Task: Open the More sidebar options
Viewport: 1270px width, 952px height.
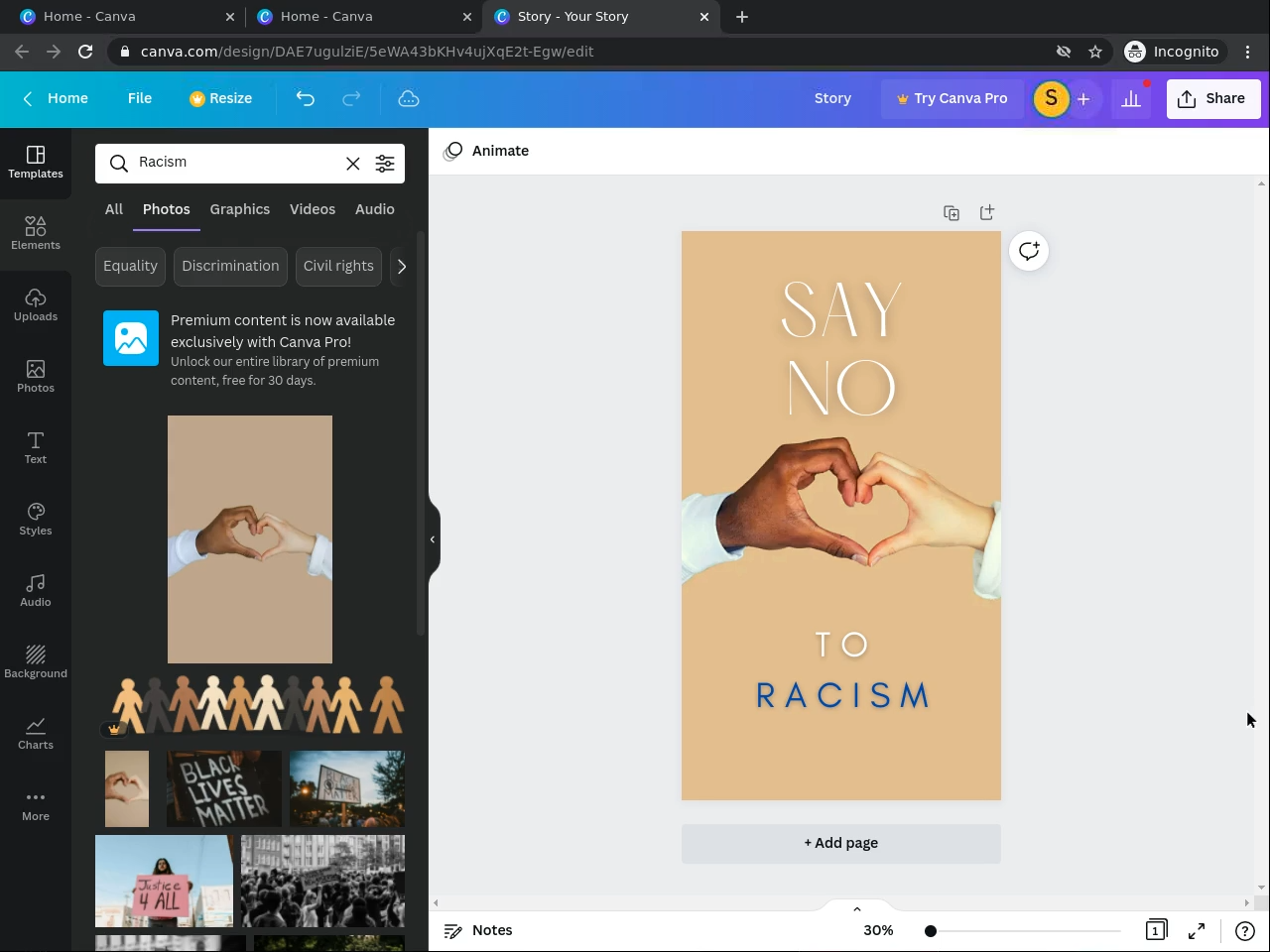Action: [x=36, y=805]
